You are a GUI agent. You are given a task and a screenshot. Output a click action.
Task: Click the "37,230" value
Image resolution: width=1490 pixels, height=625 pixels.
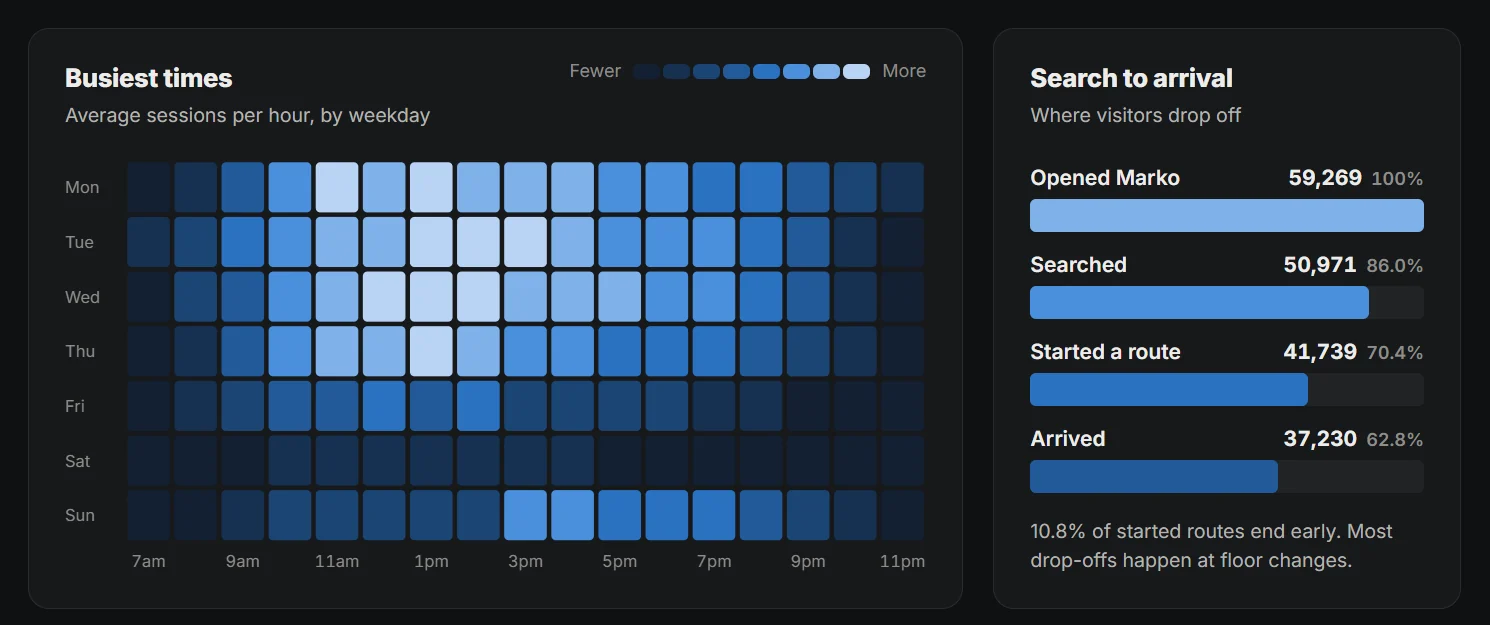pos(1320,439)
